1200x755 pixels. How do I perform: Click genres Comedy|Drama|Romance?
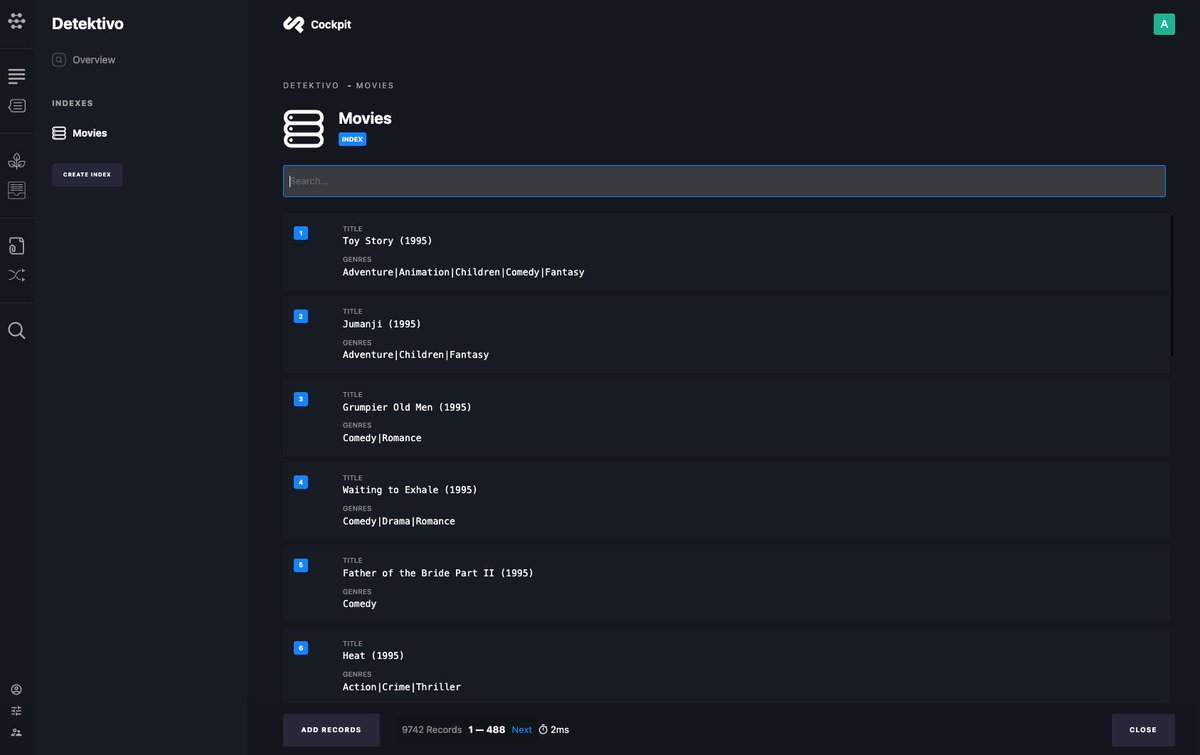tap(399, 521)
